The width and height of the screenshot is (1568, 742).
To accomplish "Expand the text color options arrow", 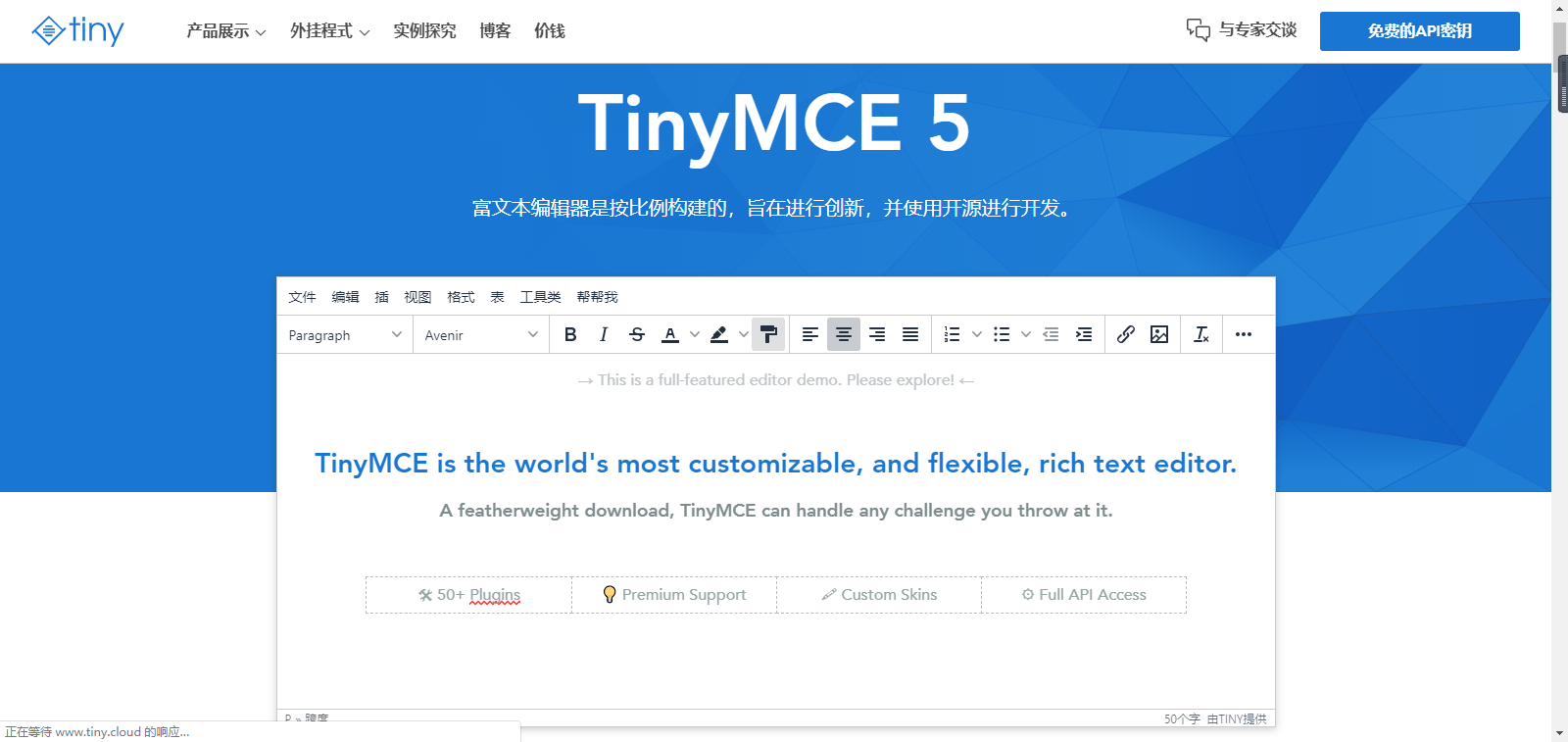I will pyautogui.click(x=695, y=334).
